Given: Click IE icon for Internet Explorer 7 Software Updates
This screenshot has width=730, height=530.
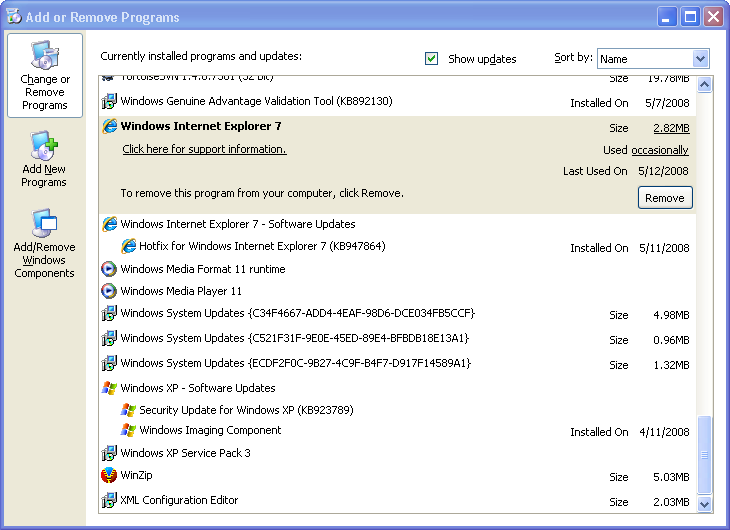Looking at the screenshot, I should tap(109, 224).
